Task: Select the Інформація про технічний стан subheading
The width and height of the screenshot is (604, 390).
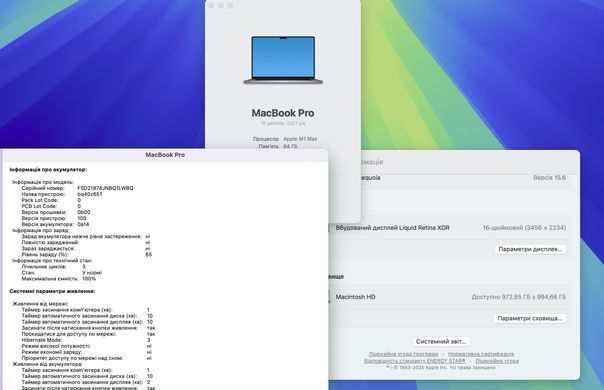Action: point(52,261)
